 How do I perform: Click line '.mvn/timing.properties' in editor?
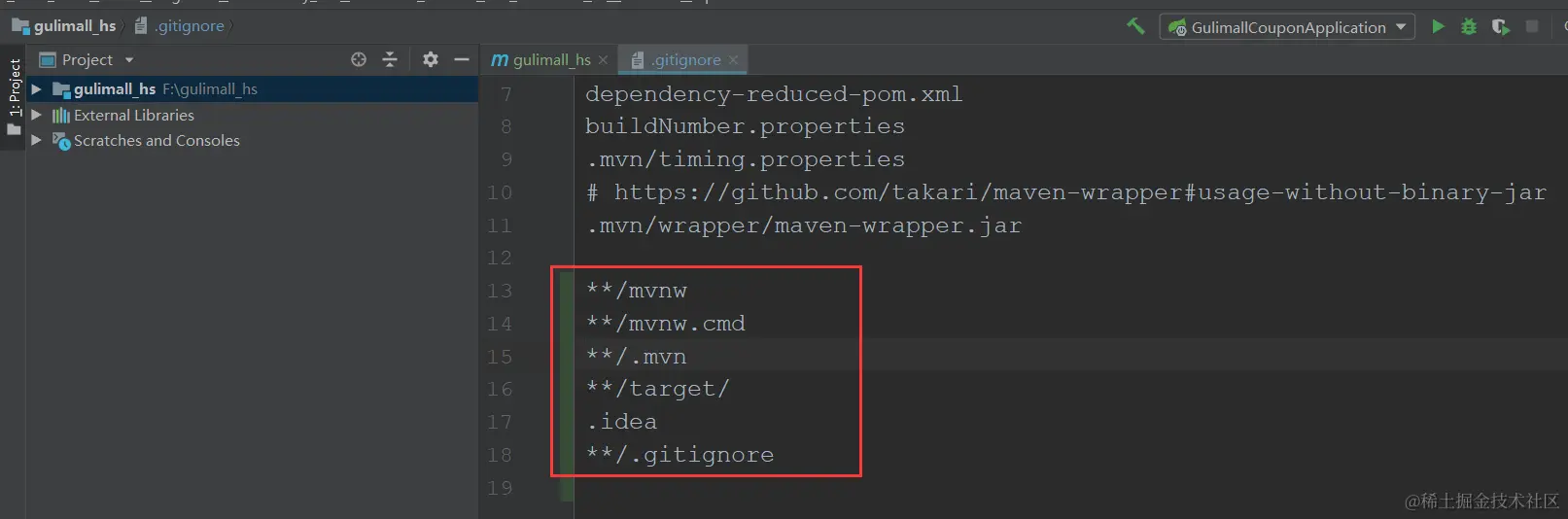coord(745,159)
